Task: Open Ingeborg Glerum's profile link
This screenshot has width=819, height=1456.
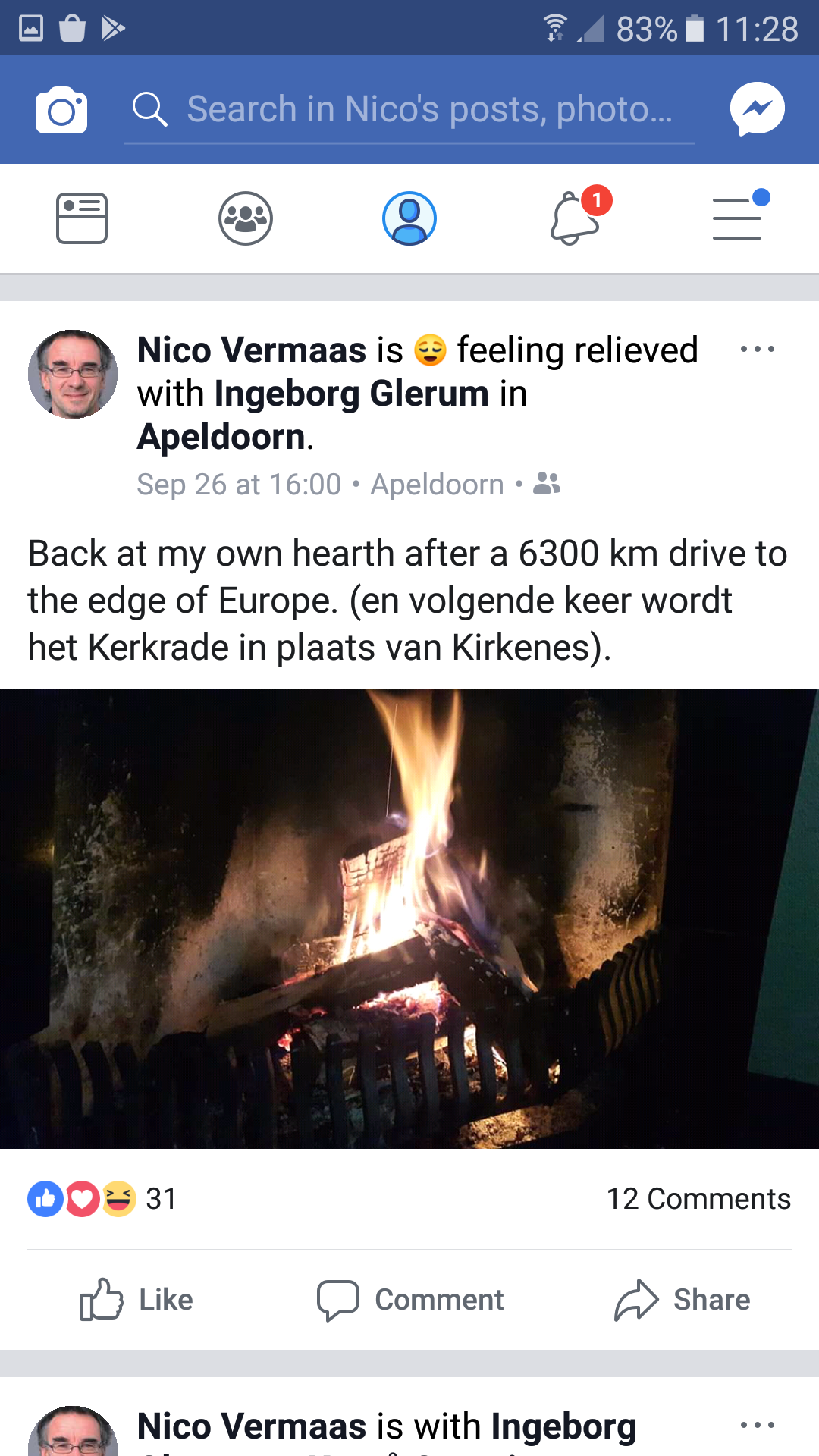Action: (352, 394)
